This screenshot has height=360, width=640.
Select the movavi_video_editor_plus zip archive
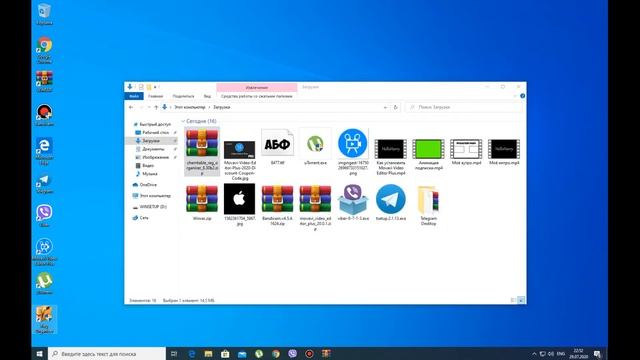click(x=315, y=208)
